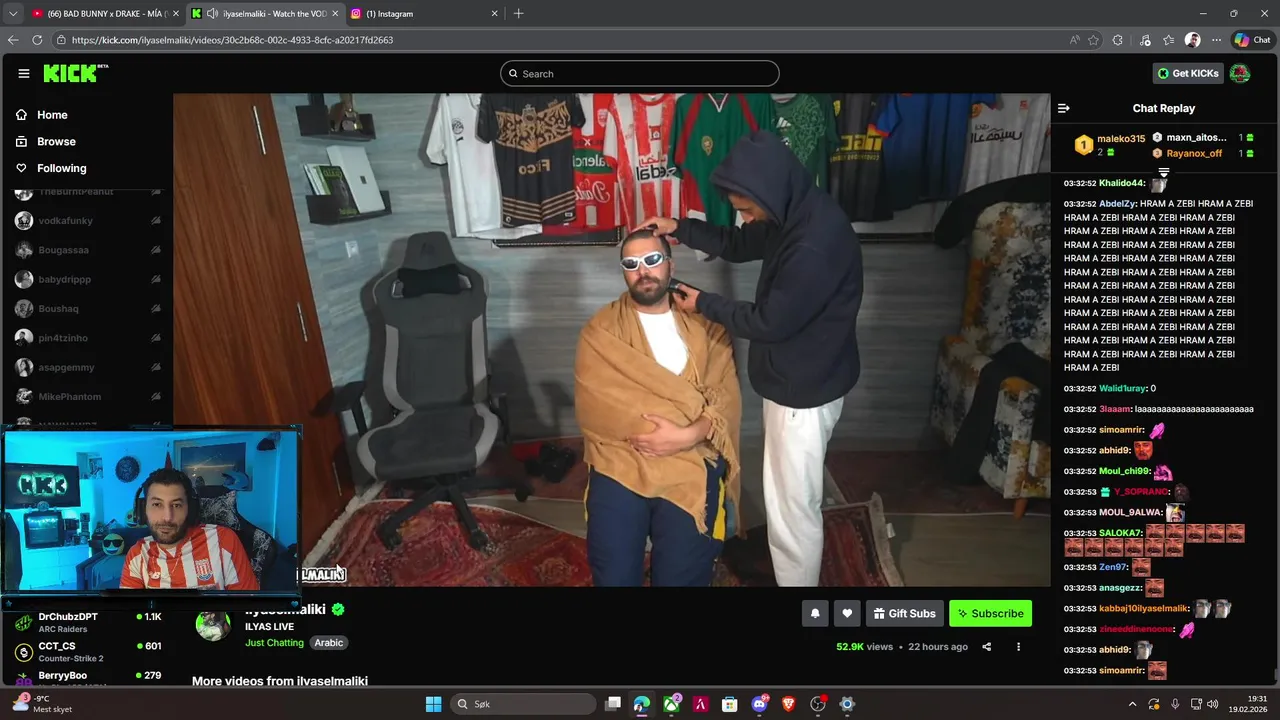Open Brave browser from taskbar

[x=788, y=704]
